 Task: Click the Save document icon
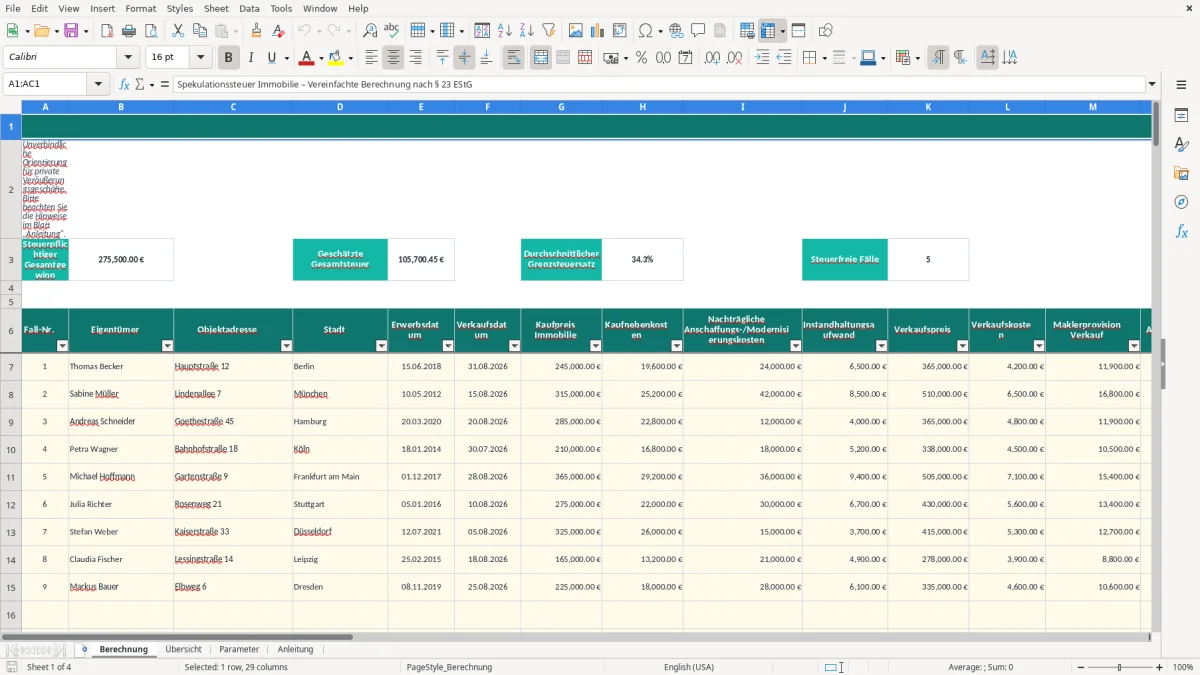pos(71,31)
